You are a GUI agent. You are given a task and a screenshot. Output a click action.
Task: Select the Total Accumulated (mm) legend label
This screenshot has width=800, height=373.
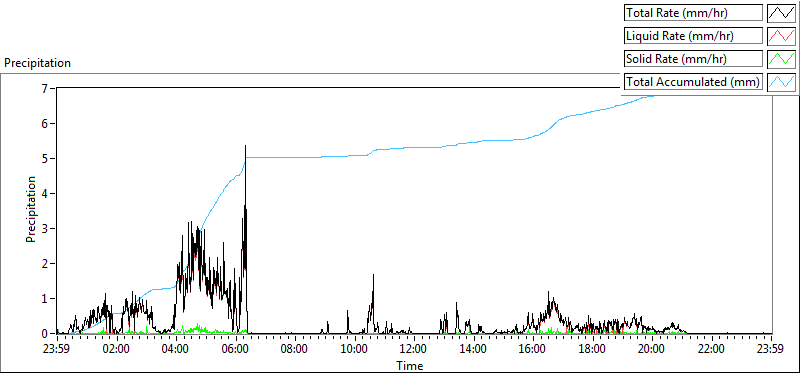[x=693, y=82]
